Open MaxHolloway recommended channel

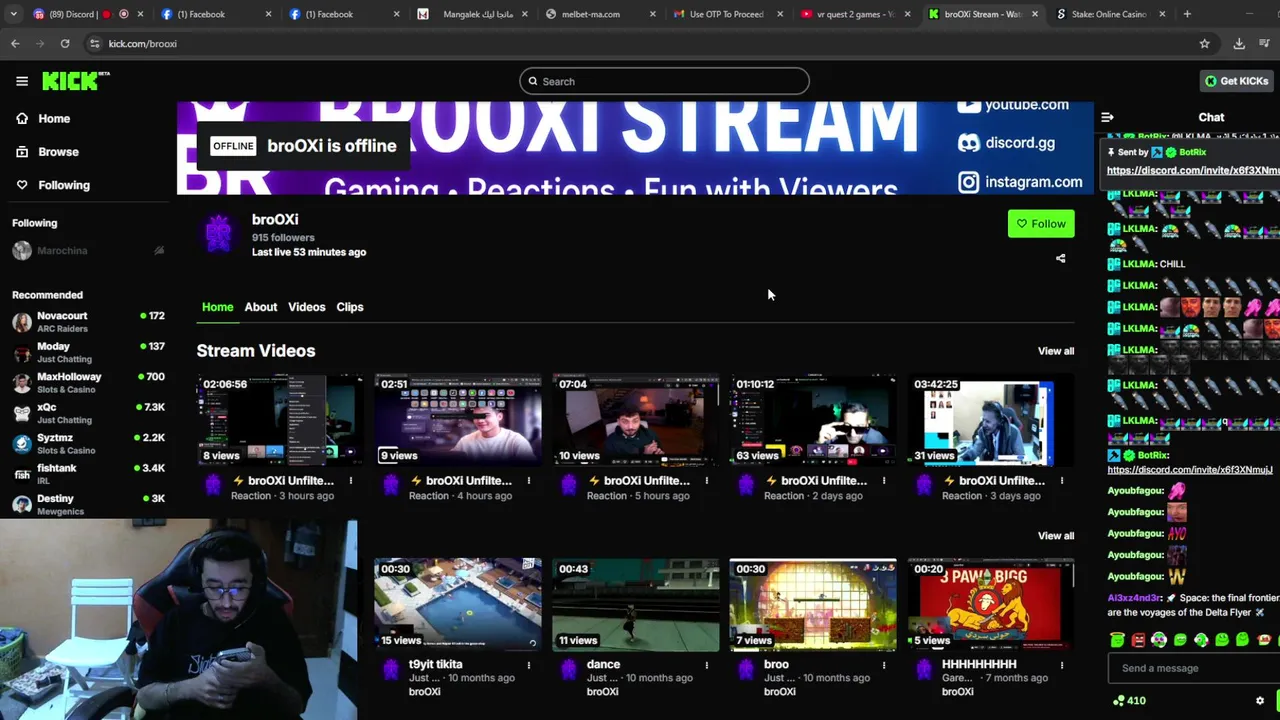pyautogui.click(x=88, y=383)
